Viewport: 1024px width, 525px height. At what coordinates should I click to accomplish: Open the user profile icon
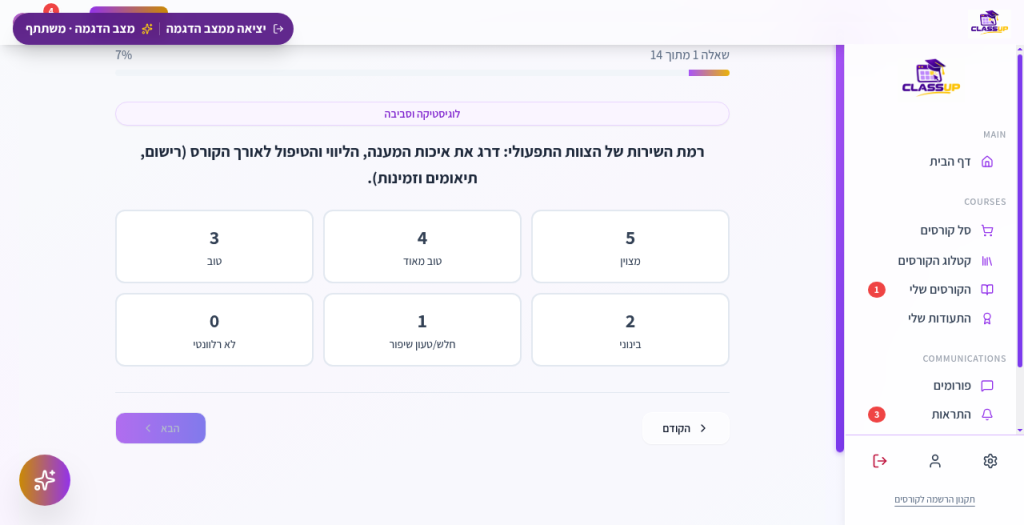pos(935,461)
